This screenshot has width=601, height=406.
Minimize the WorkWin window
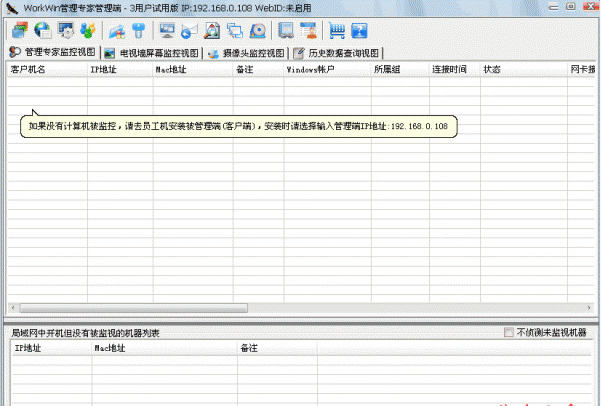[553, 7]
